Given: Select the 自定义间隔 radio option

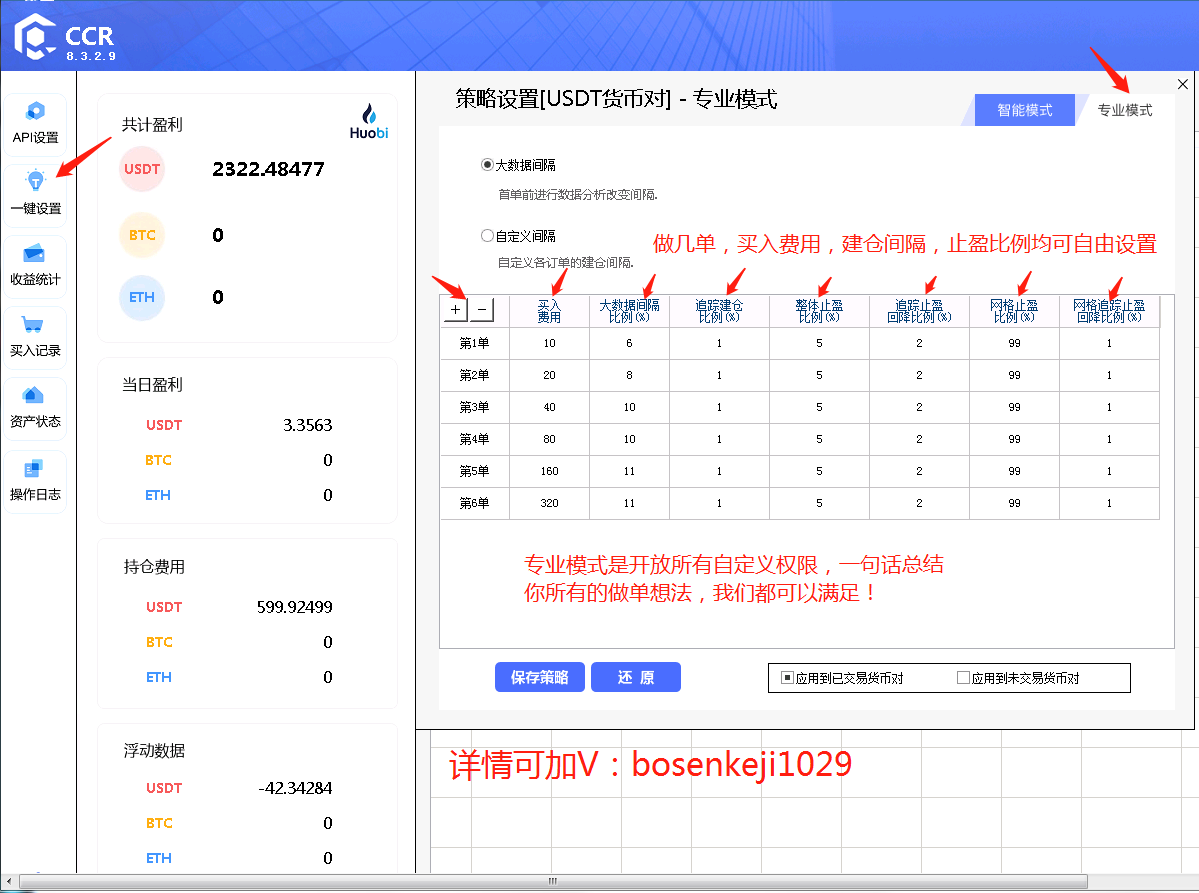Looking at the screenshot, I should pos(487,235).
